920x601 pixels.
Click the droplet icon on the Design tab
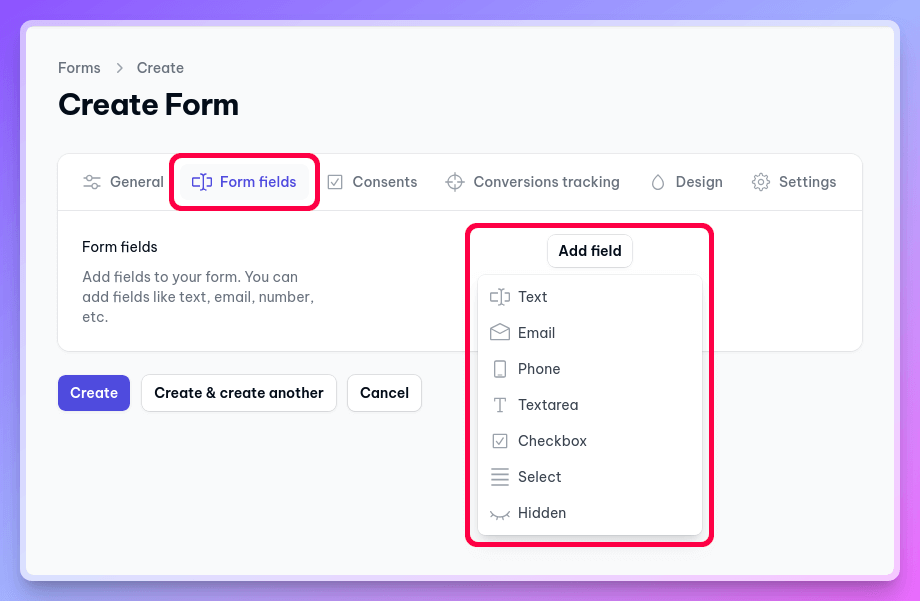tap(658, 182)
